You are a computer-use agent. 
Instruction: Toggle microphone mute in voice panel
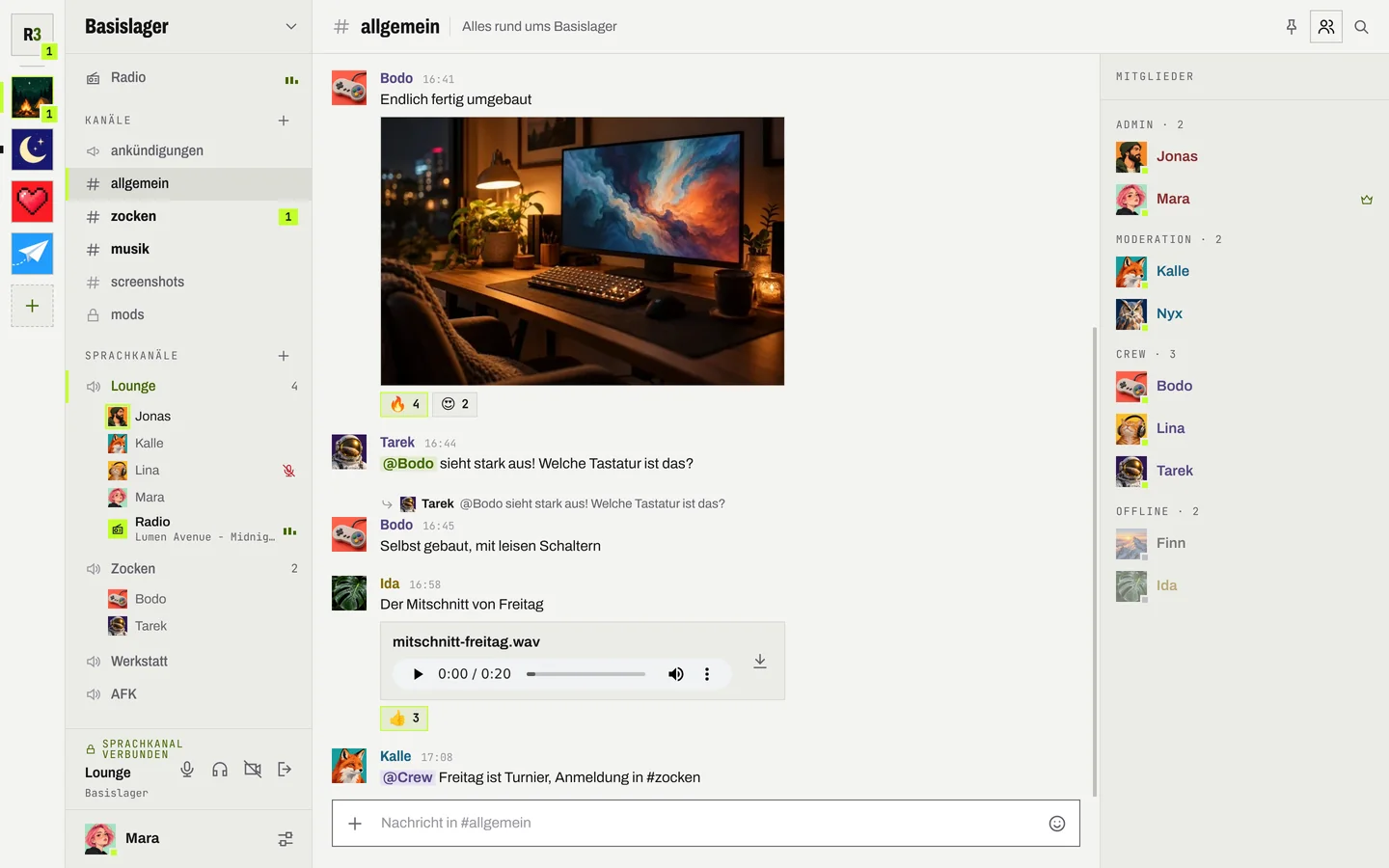click(187, 769)
